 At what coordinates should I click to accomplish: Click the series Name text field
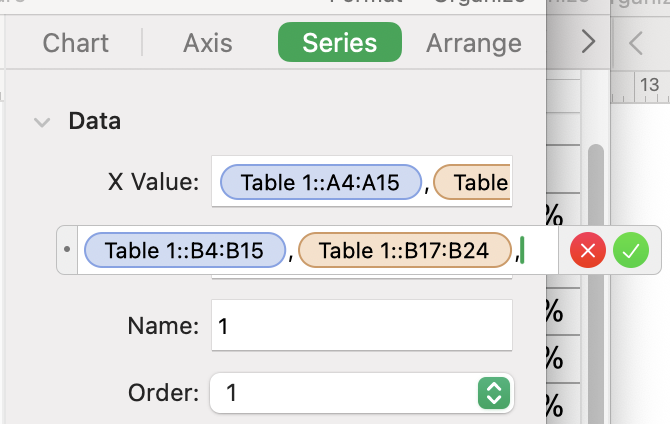(x=361, y=325)
